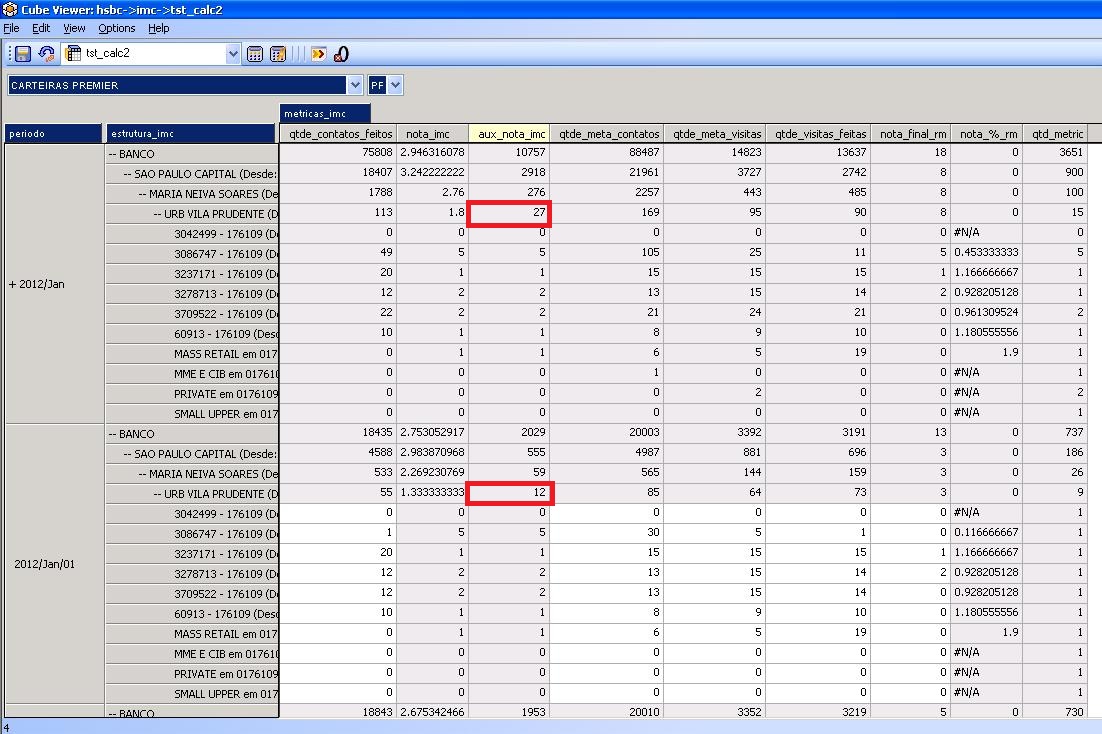Click cell value 0.961309524

(x=986, y=312)
